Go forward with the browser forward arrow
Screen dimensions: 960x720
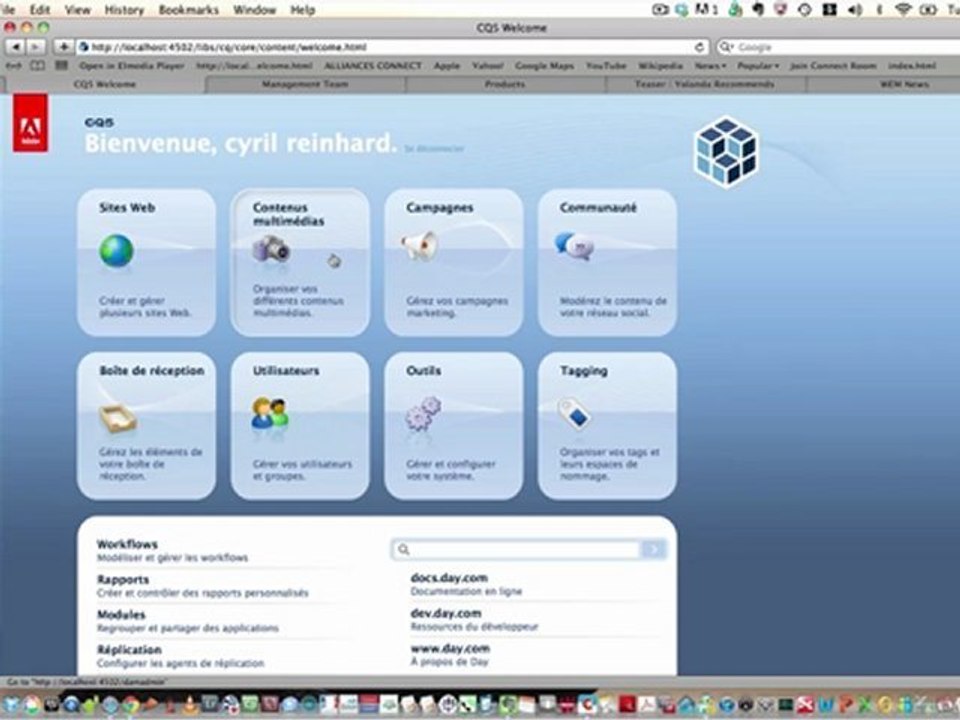pyautogui.click(x=36, y=47)
